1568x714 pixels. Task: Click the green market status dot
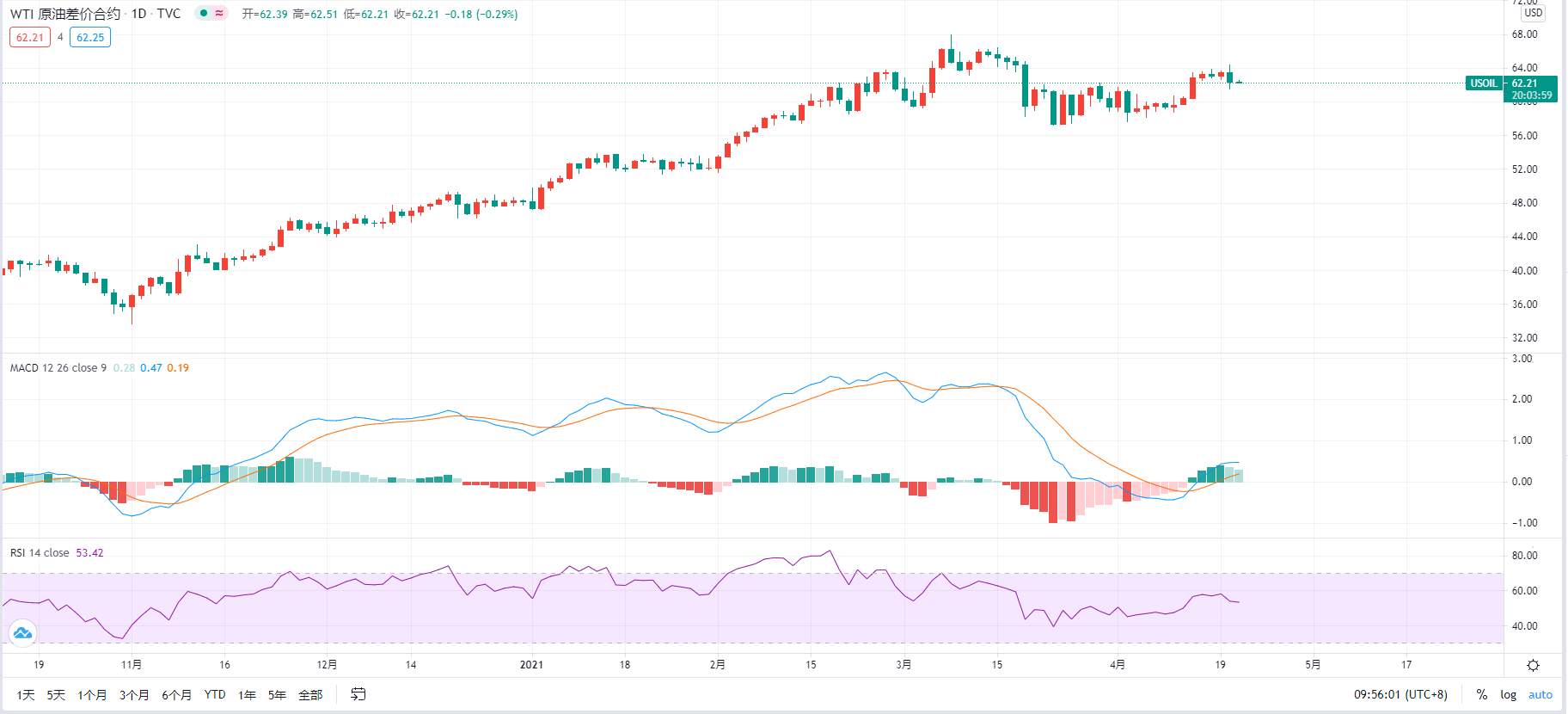[203, 14]
